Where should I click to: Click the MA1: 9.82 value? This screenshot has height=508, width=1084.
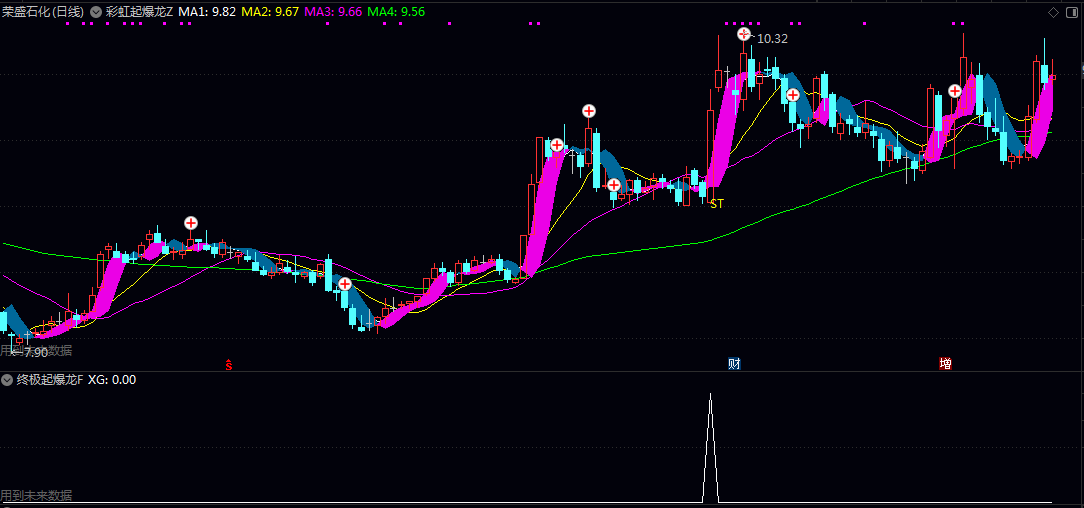pos(207,12)
